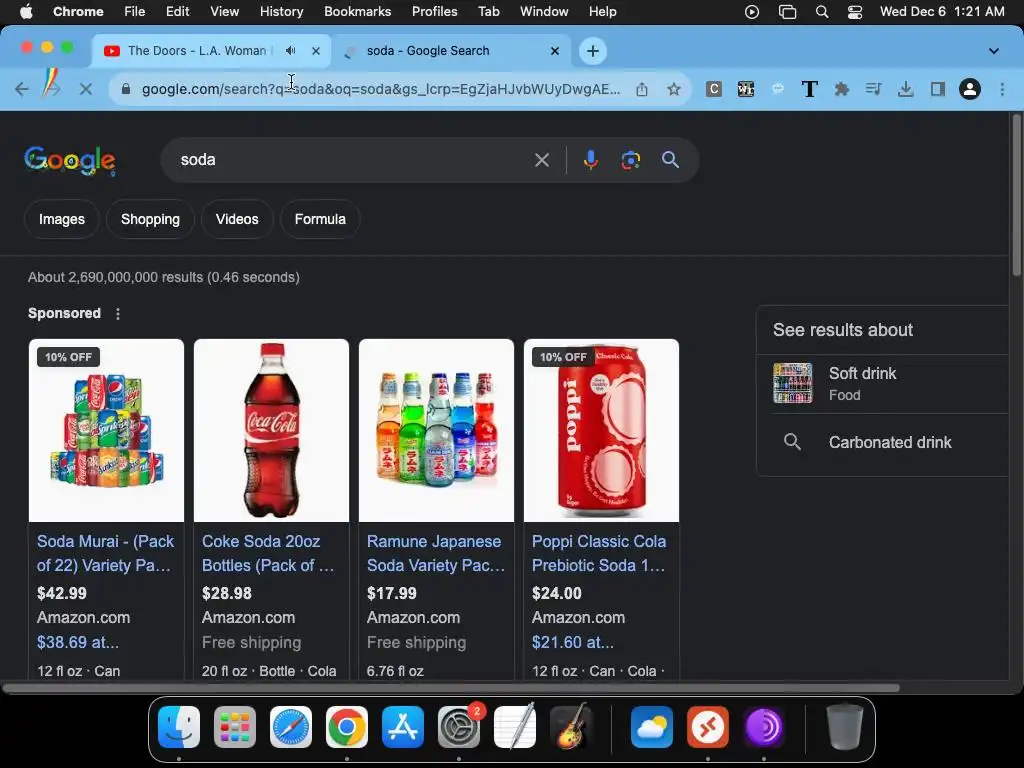Open Safari from the dock
This screenshot has width=1024, height=768.
click(291, 727)
